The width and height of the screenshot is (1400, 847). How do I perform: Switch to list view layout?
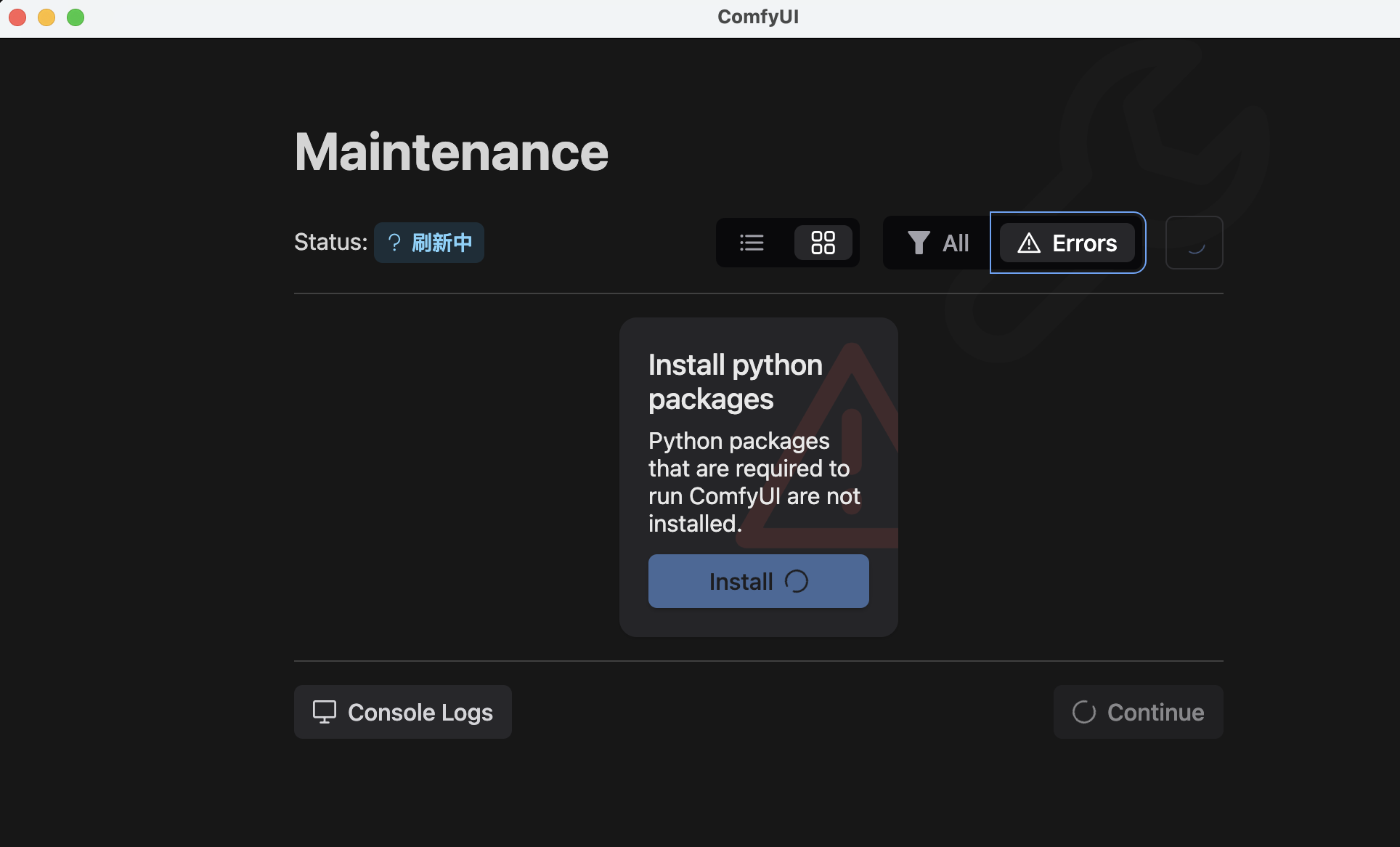(x=752, y=243)
